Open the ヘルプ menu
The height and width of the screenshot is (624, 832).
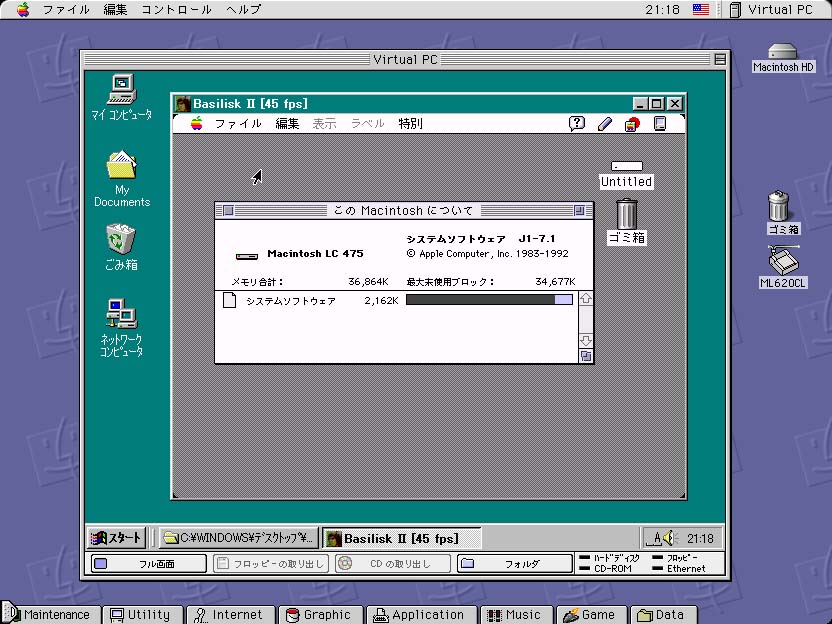point(244,10)
